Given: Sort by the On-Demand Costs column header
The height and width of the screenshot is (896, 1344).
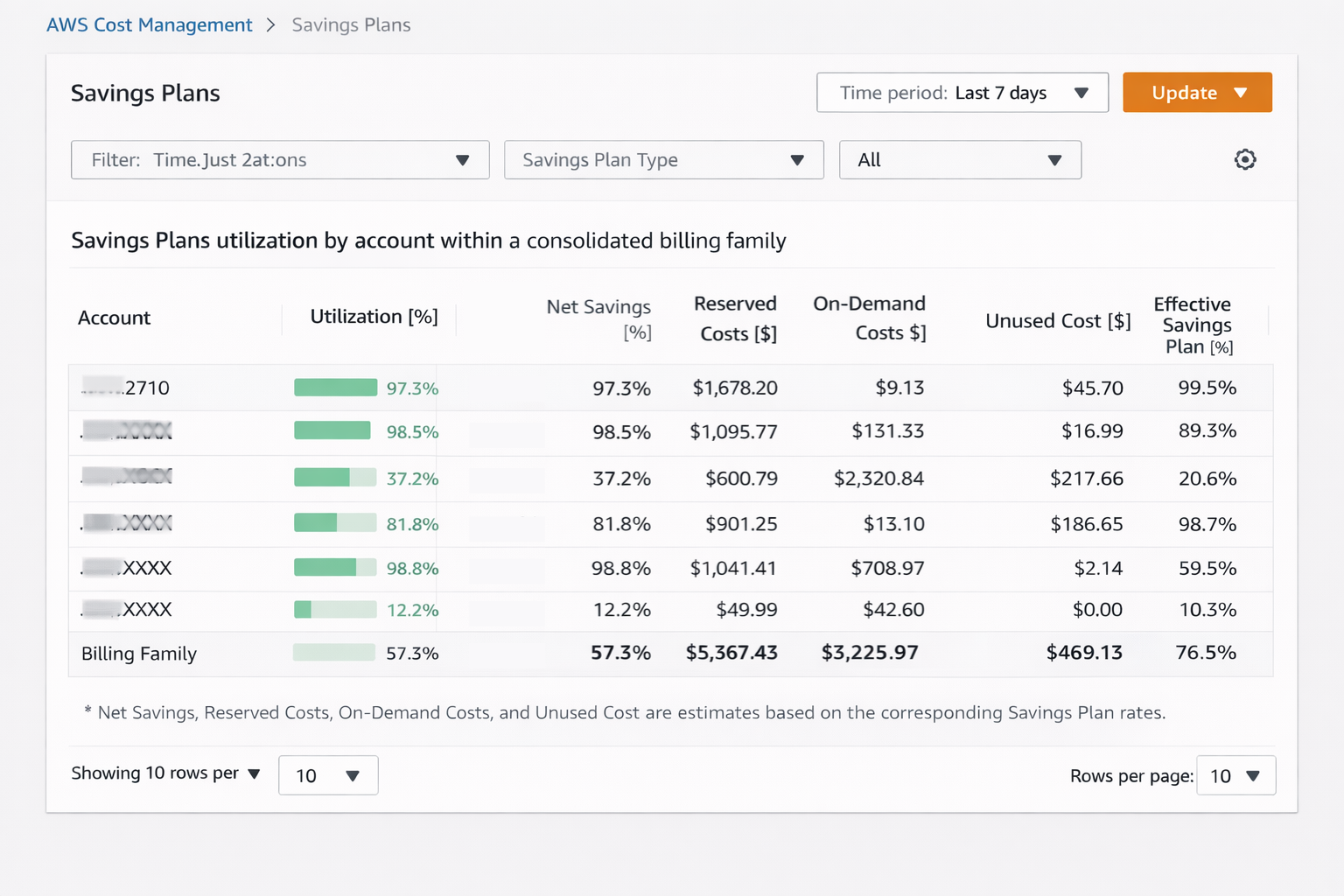Looking at the screenshot, I should pos(869,318).
